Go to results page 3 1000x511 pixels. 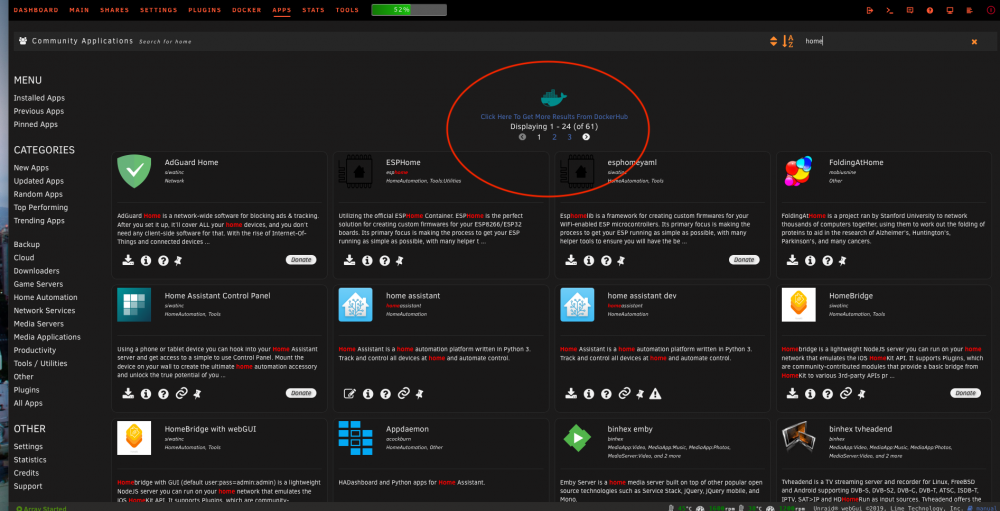(x=570, y=137)
